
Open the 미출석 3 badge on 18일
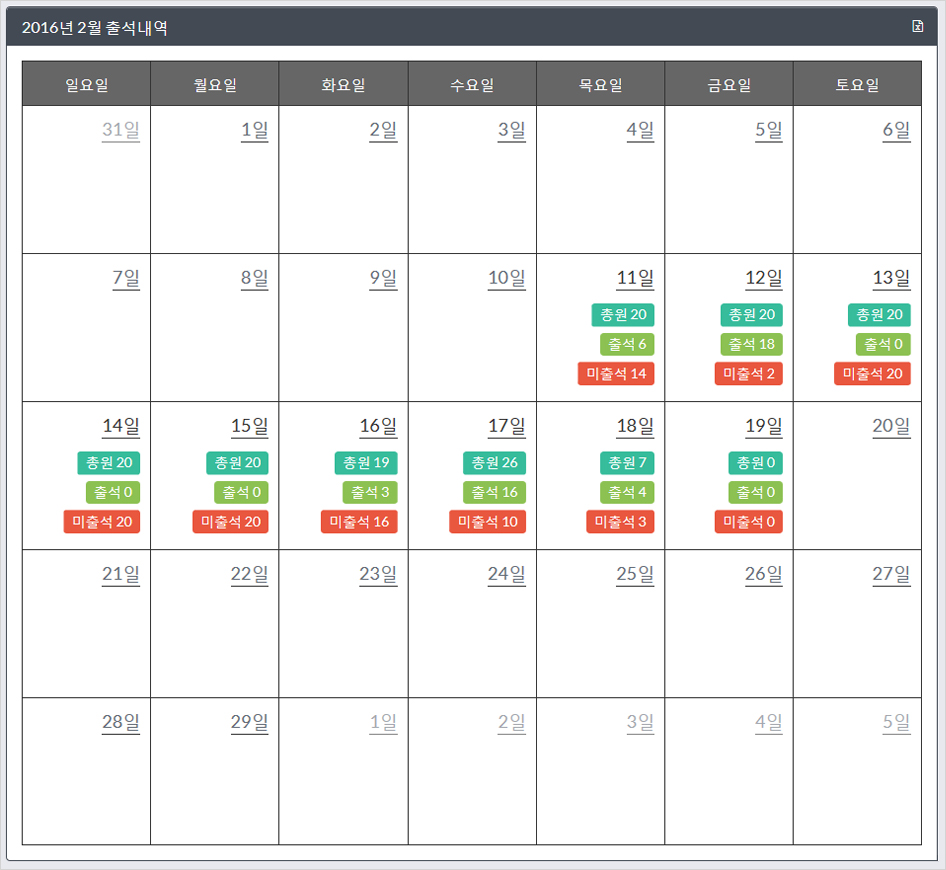(x=620, y=522)
